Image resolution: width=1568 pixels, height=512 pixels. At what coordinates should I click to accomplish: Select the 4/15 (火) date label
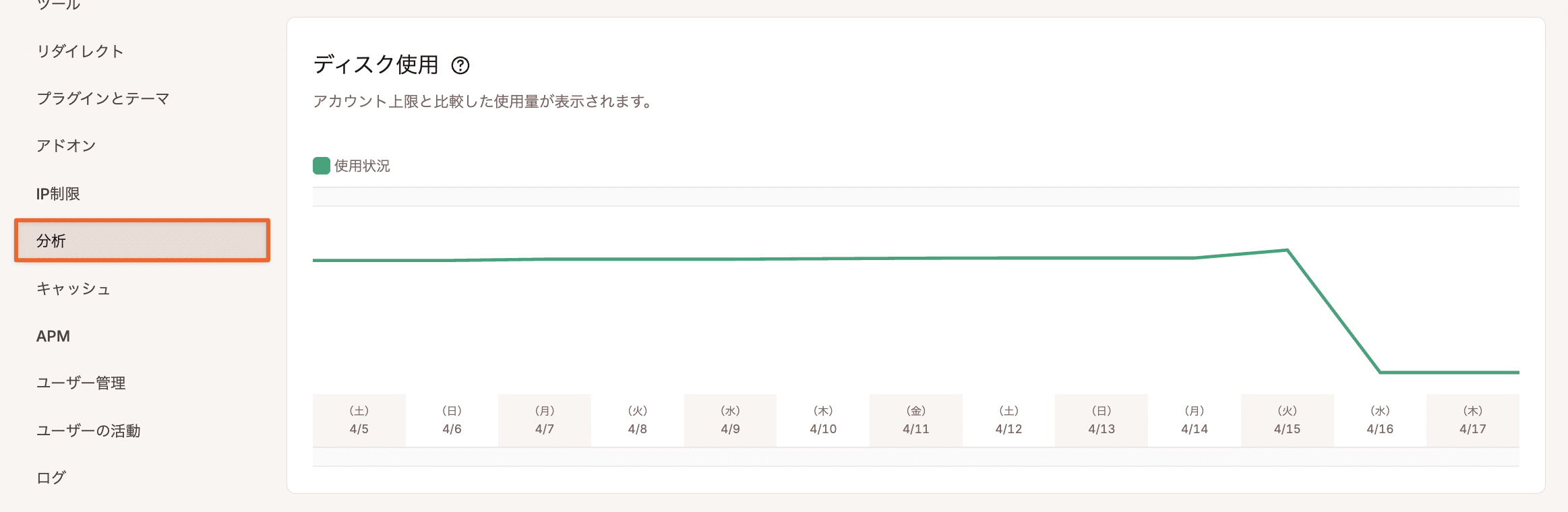1287,420
